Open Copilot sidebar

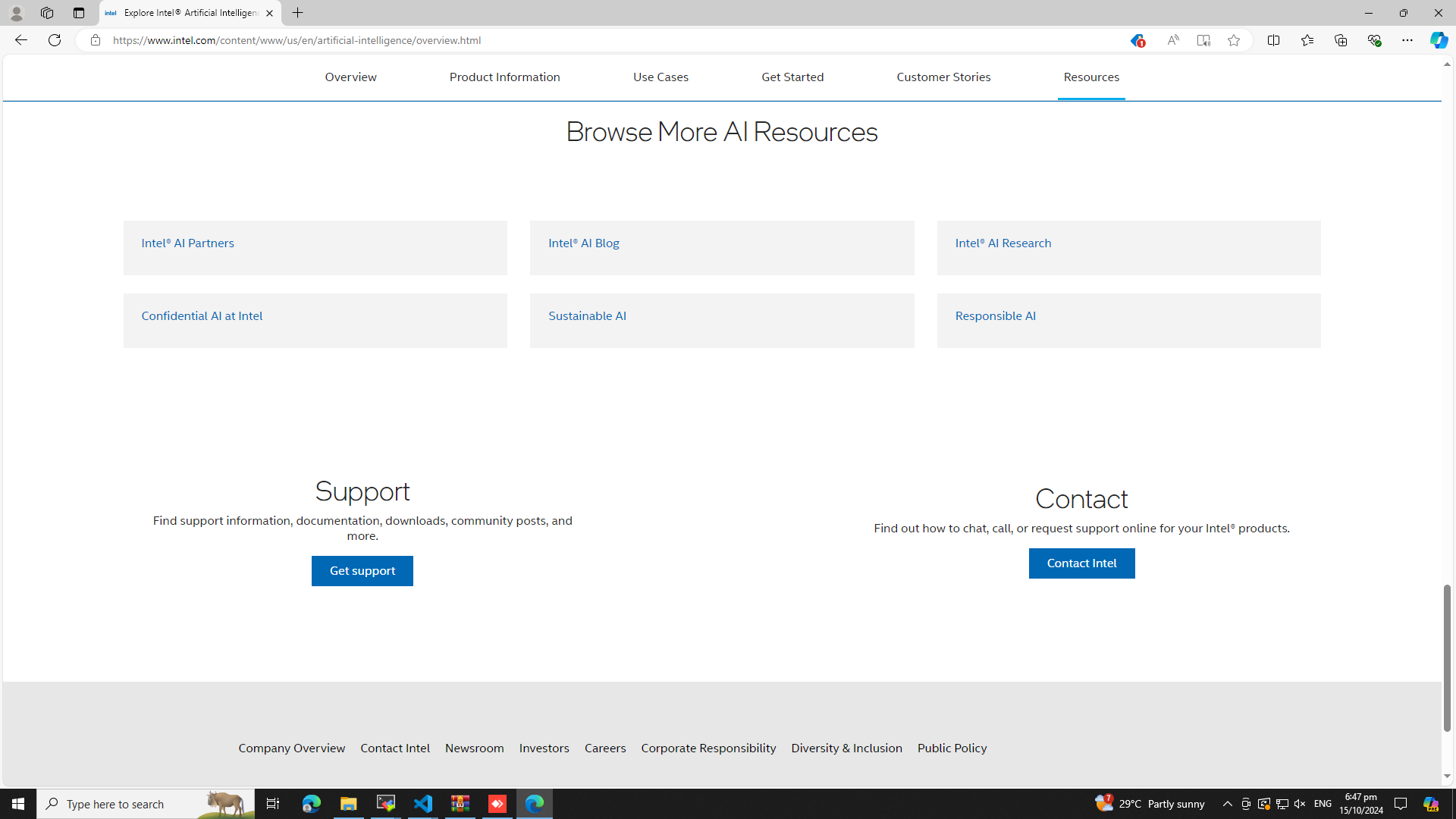click(x=1439, y=40)
